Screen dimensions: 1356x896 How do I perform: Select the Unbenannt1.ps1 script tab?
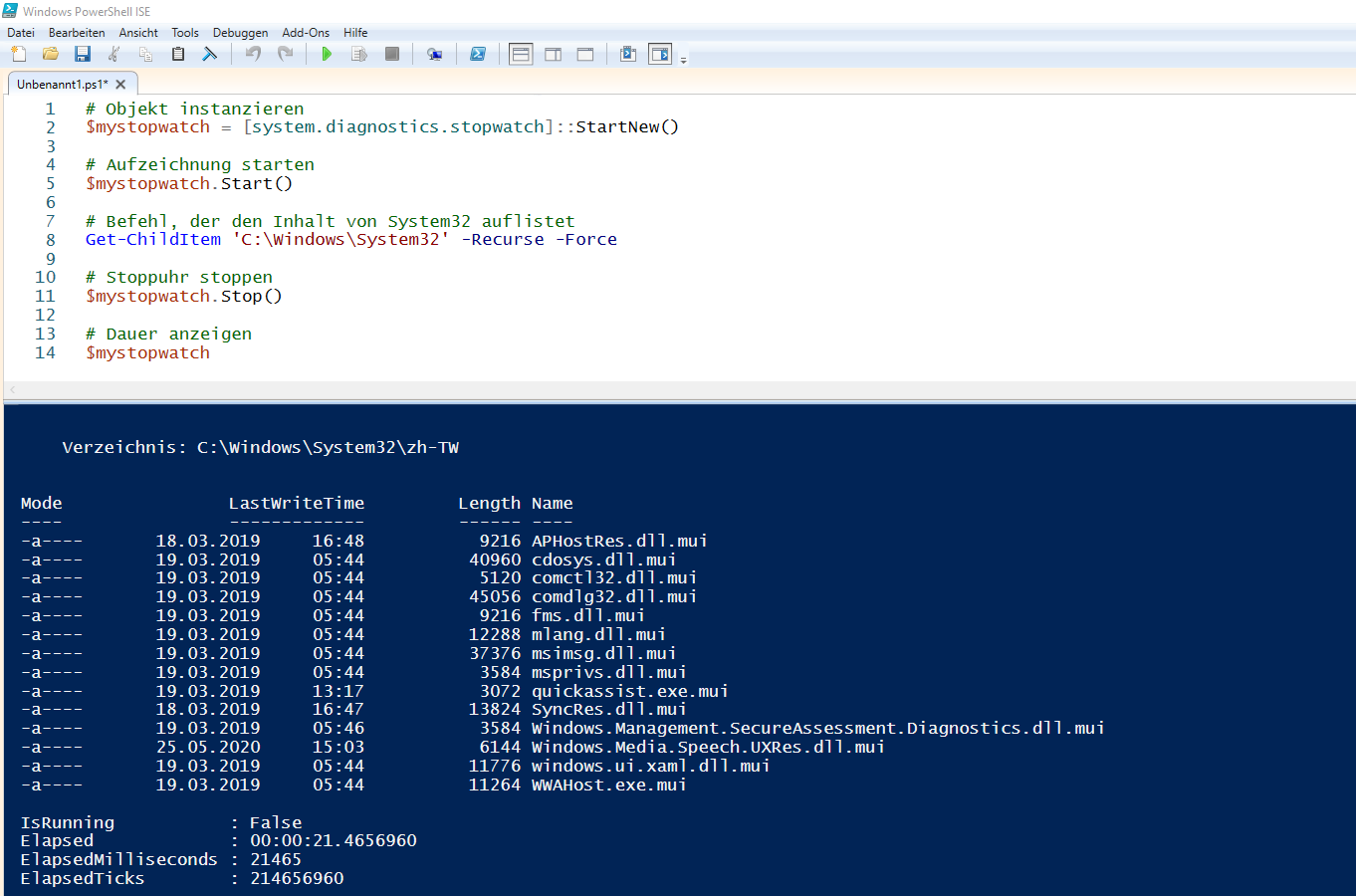pos(65,84)
